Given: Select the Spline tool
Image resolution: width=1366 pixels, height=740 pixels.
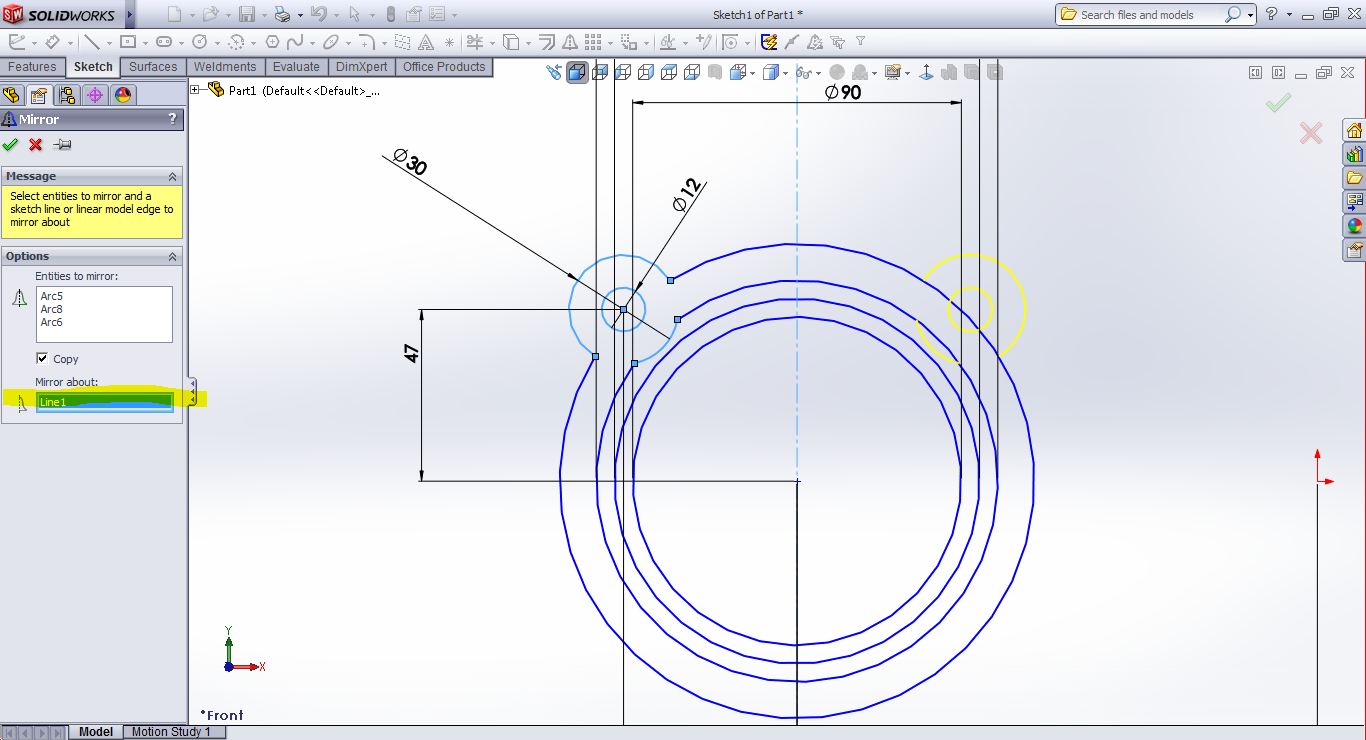Looking at the screenshot, I should pos(297,41).
